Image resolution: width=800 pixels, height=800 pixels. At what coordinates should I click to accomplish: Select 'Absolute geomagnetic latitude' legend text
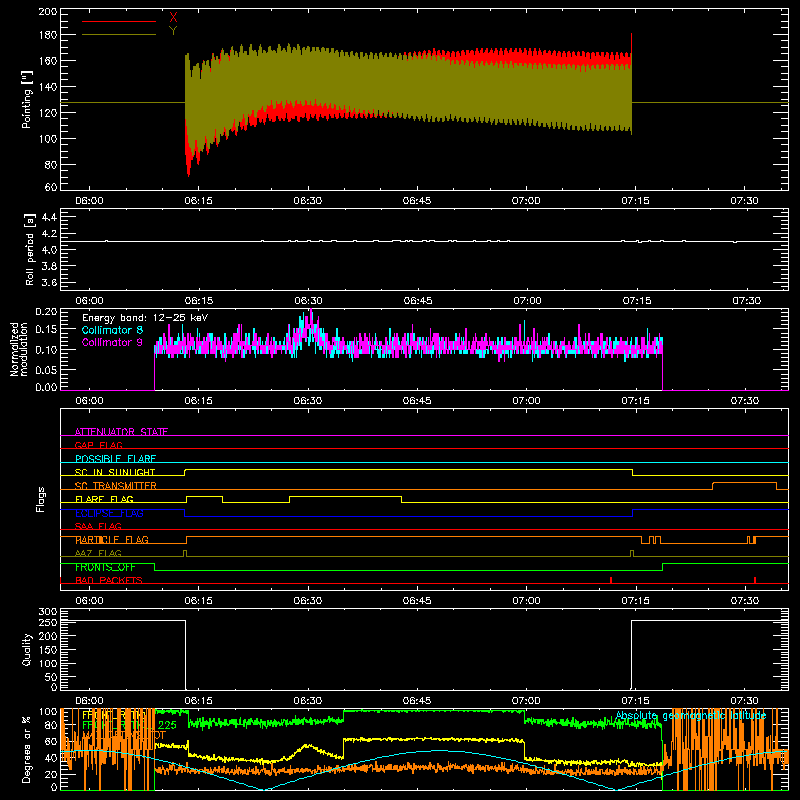[x=691, y=716]
